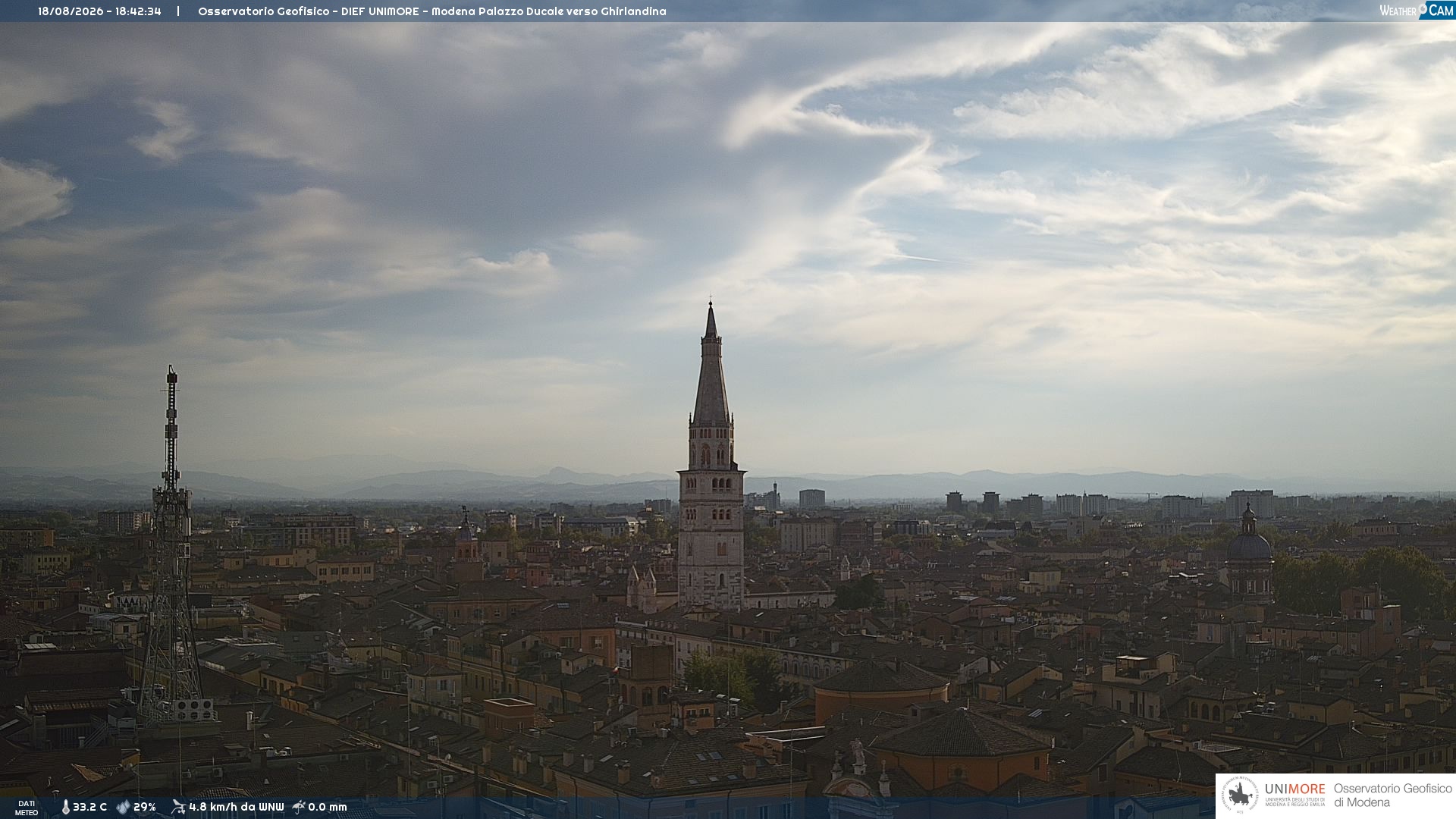Screen dimensions: 1456x819
Task: Click the 29% humidity value
Action: point(145,808)
